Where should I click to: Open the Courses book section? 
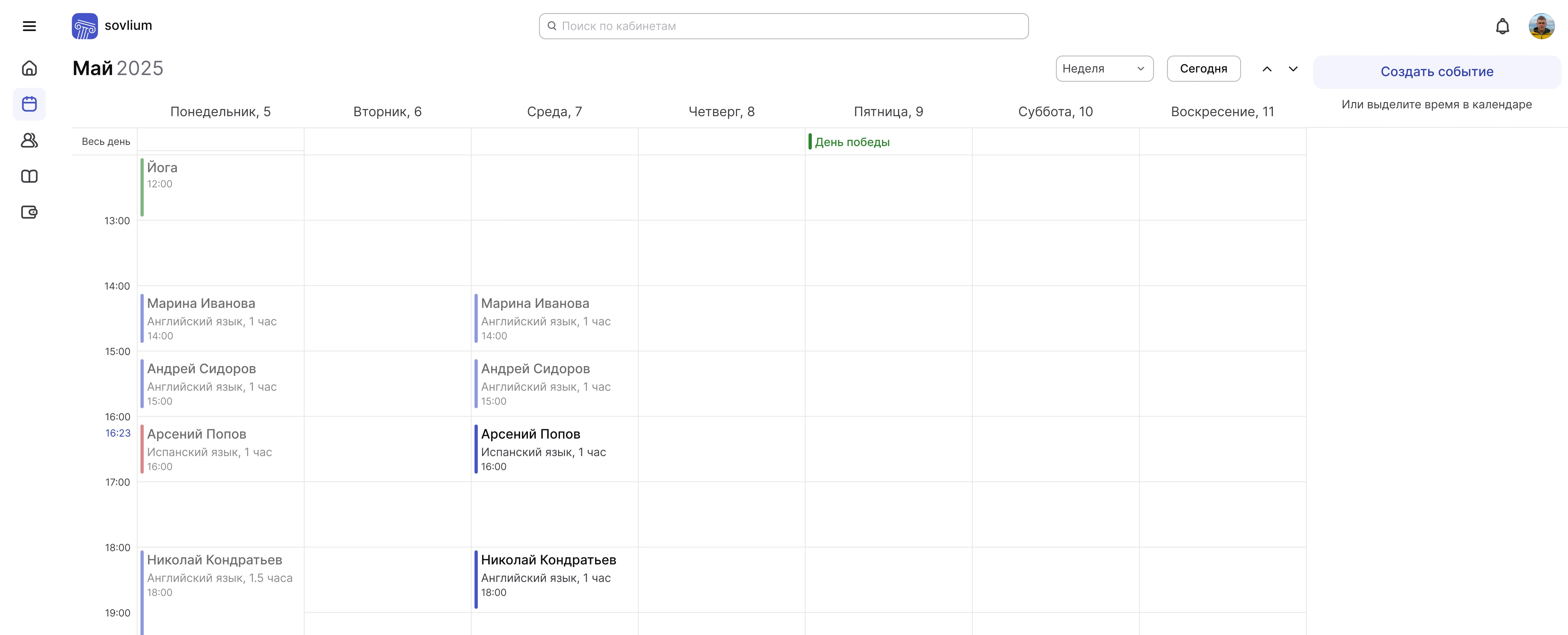point(29,177)
